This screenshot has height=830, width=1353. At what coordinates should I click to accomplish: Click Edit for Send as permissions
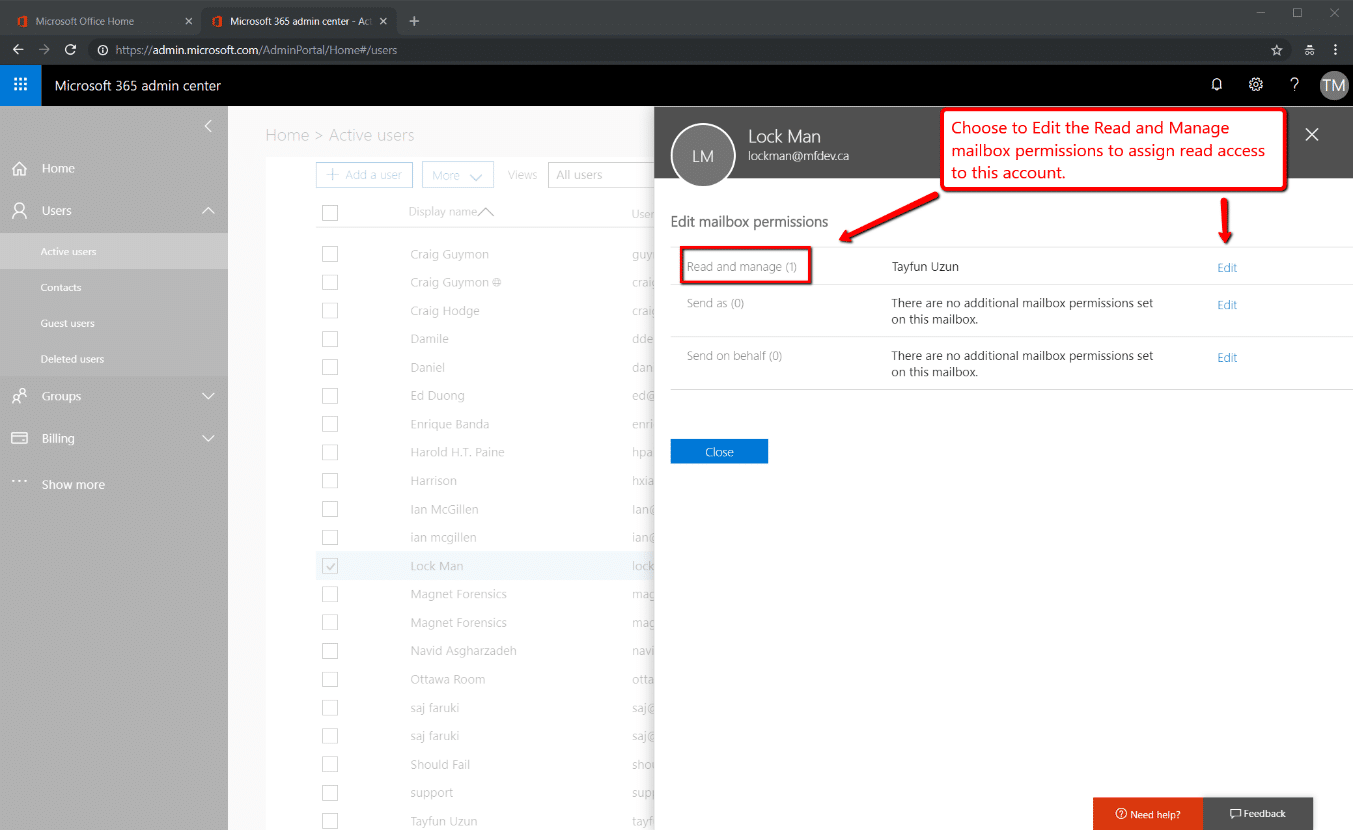pos(1227,305)
